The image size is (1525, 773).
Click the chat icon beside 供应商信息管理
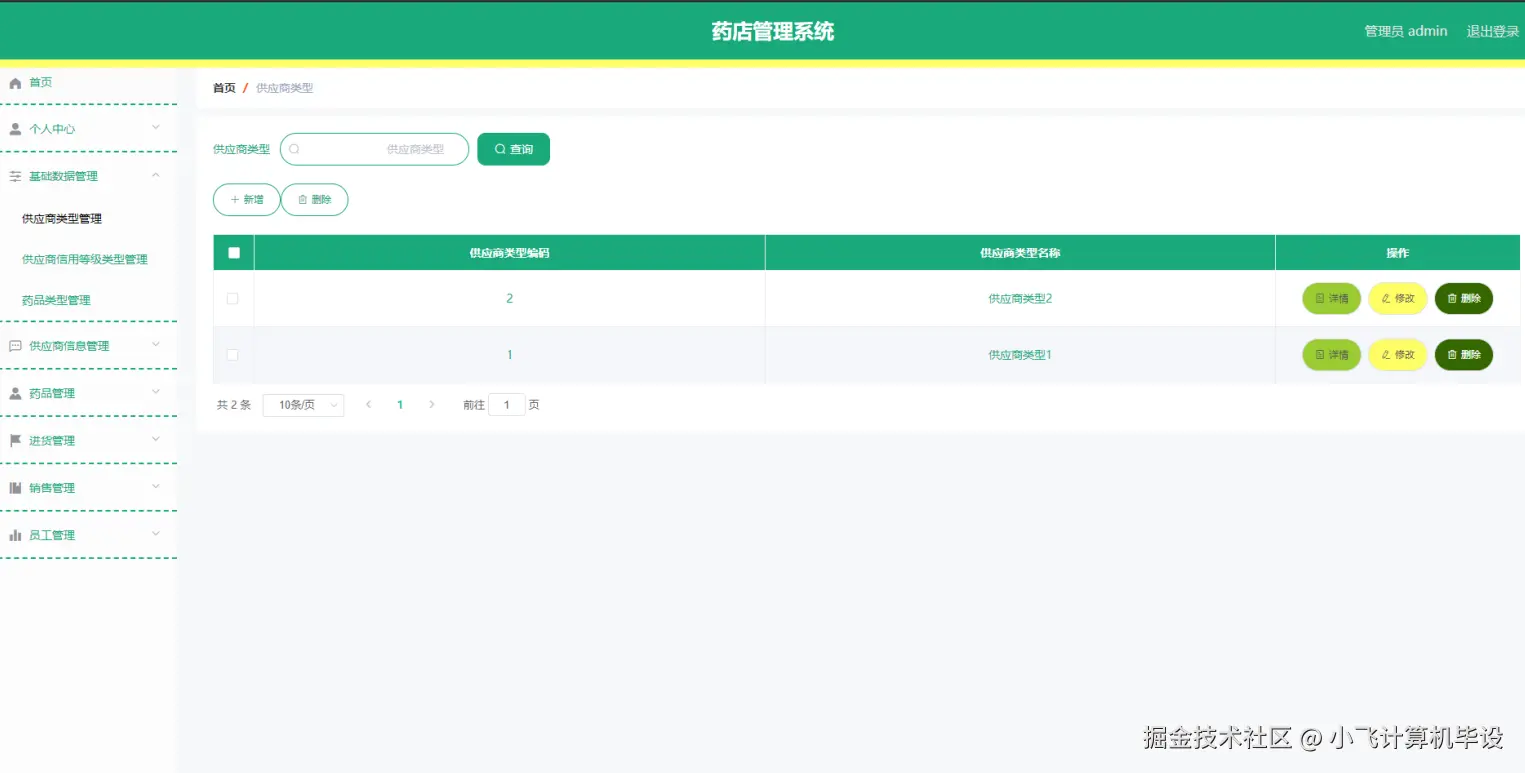click(15, 346)
